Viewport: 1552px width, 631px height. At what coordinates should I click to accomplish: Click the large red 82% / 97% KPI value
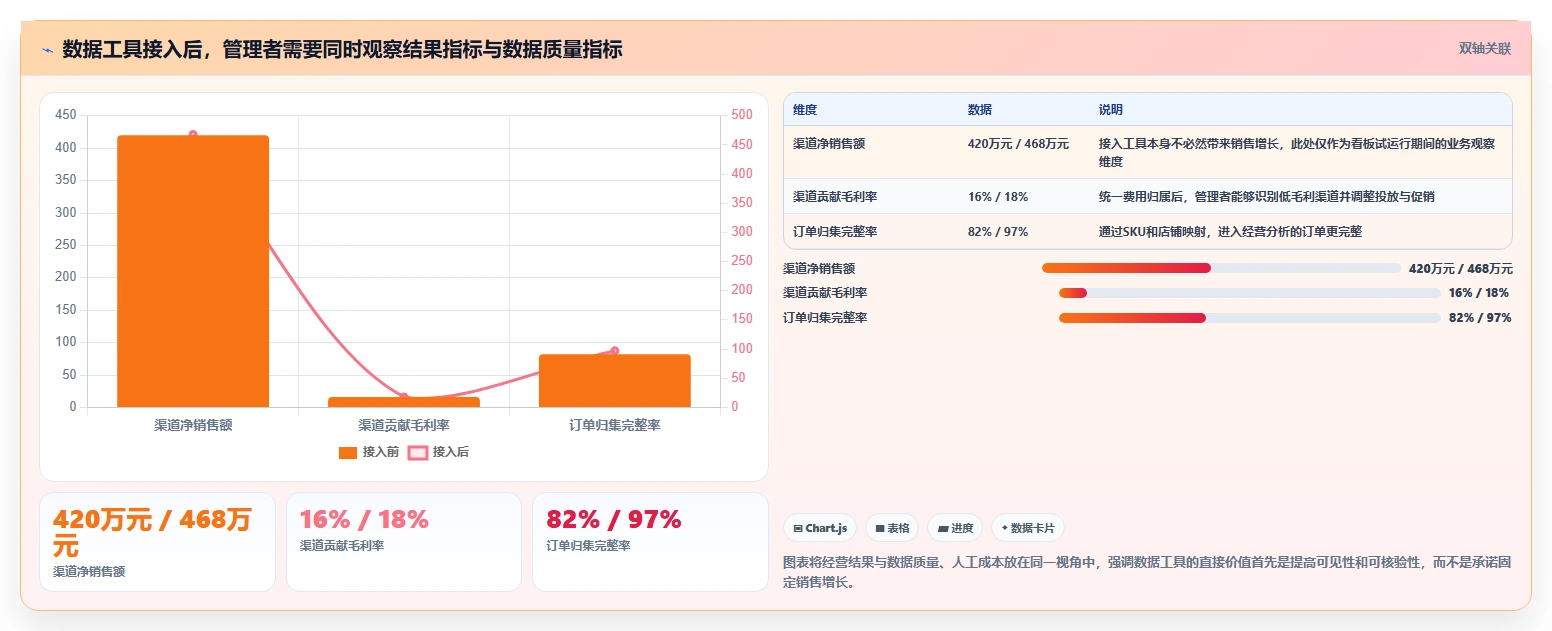[614, 519]
